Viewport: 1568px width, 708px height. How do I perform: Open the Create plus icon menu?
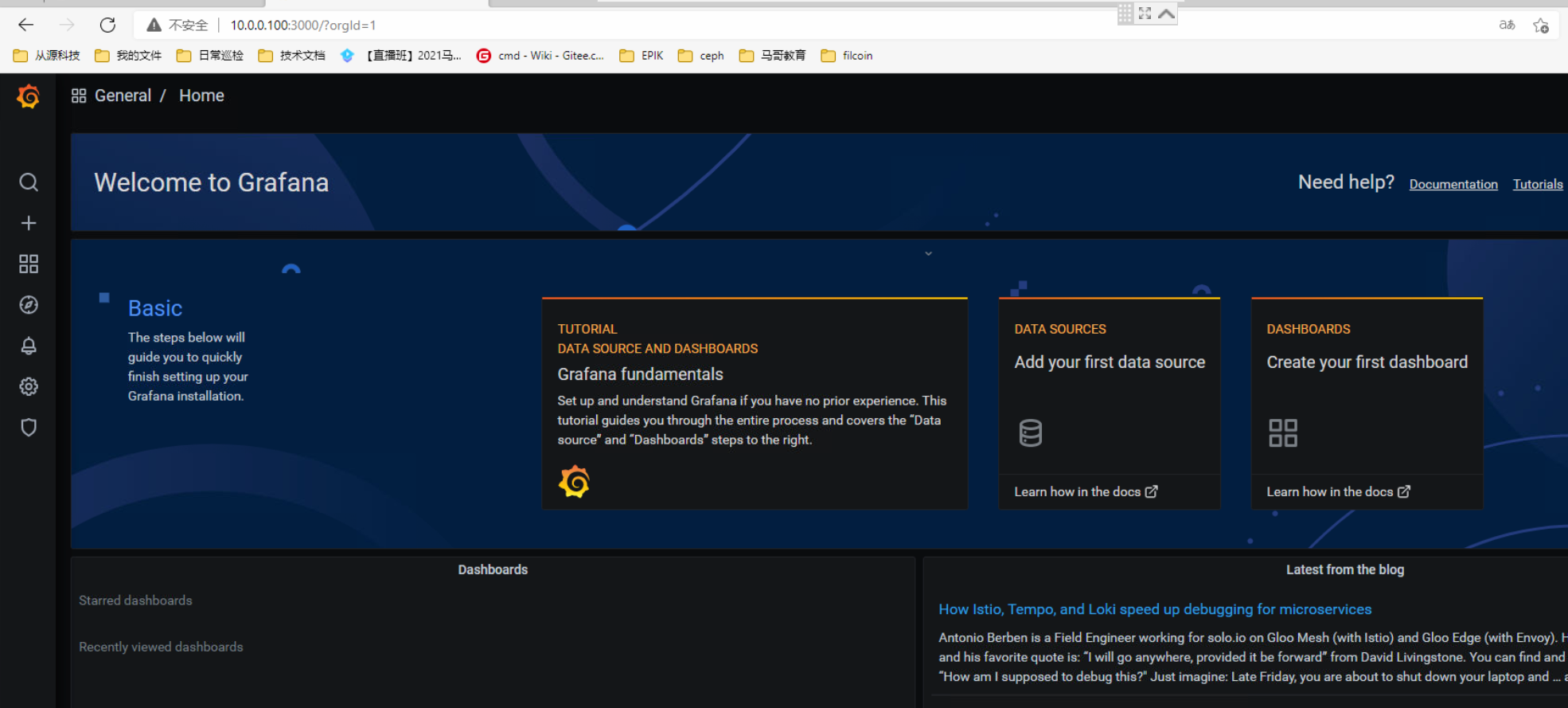click(x=29, y=223)
